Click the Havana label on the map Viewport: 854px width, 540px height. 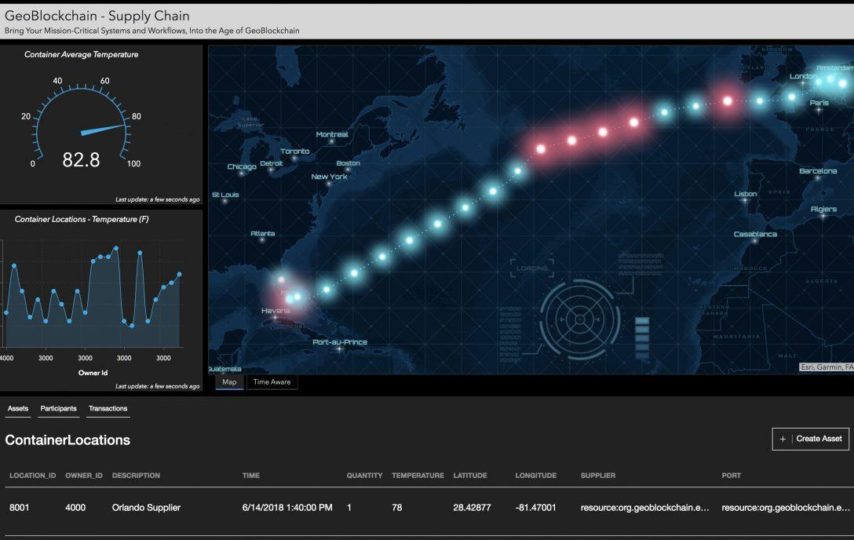(275, 311)
